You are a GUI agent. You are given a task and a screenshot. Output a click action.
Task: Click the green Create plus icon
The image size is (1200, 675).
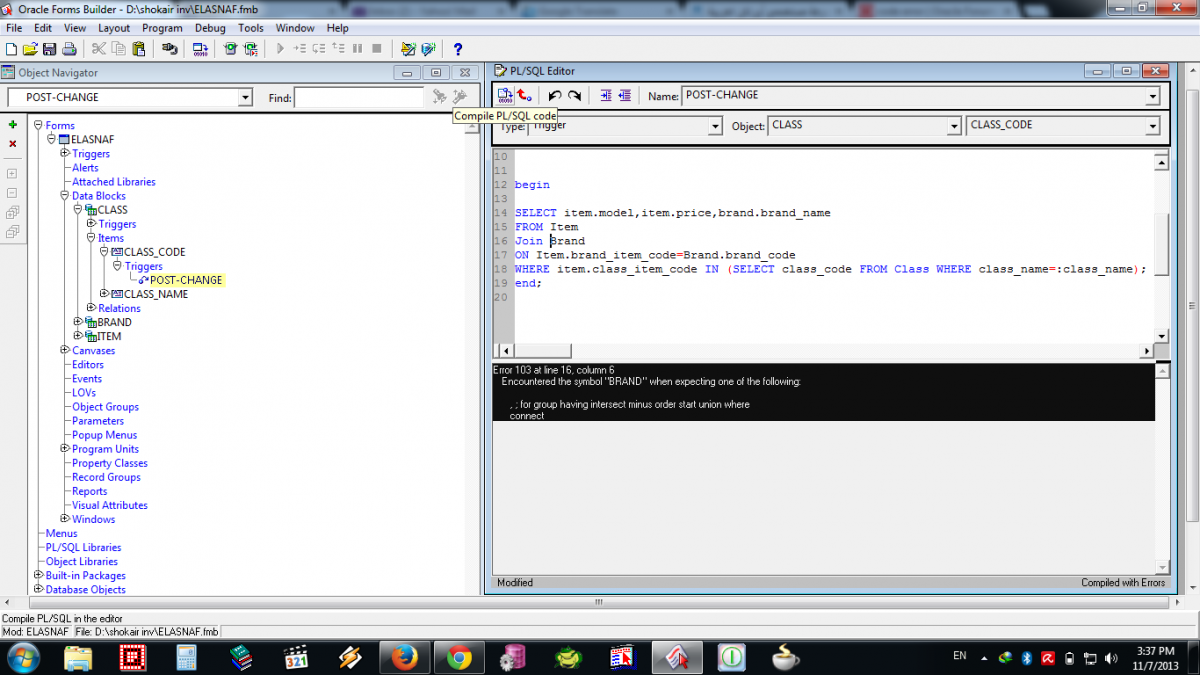[13, 125]
